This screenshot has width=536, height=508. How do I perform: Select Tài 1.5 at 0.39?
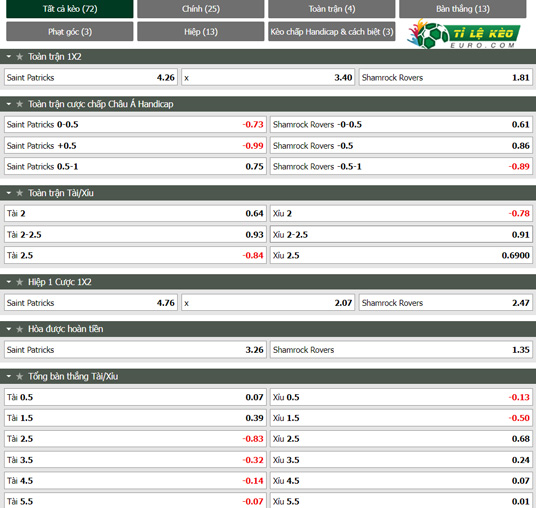click(x=135, y=418)
